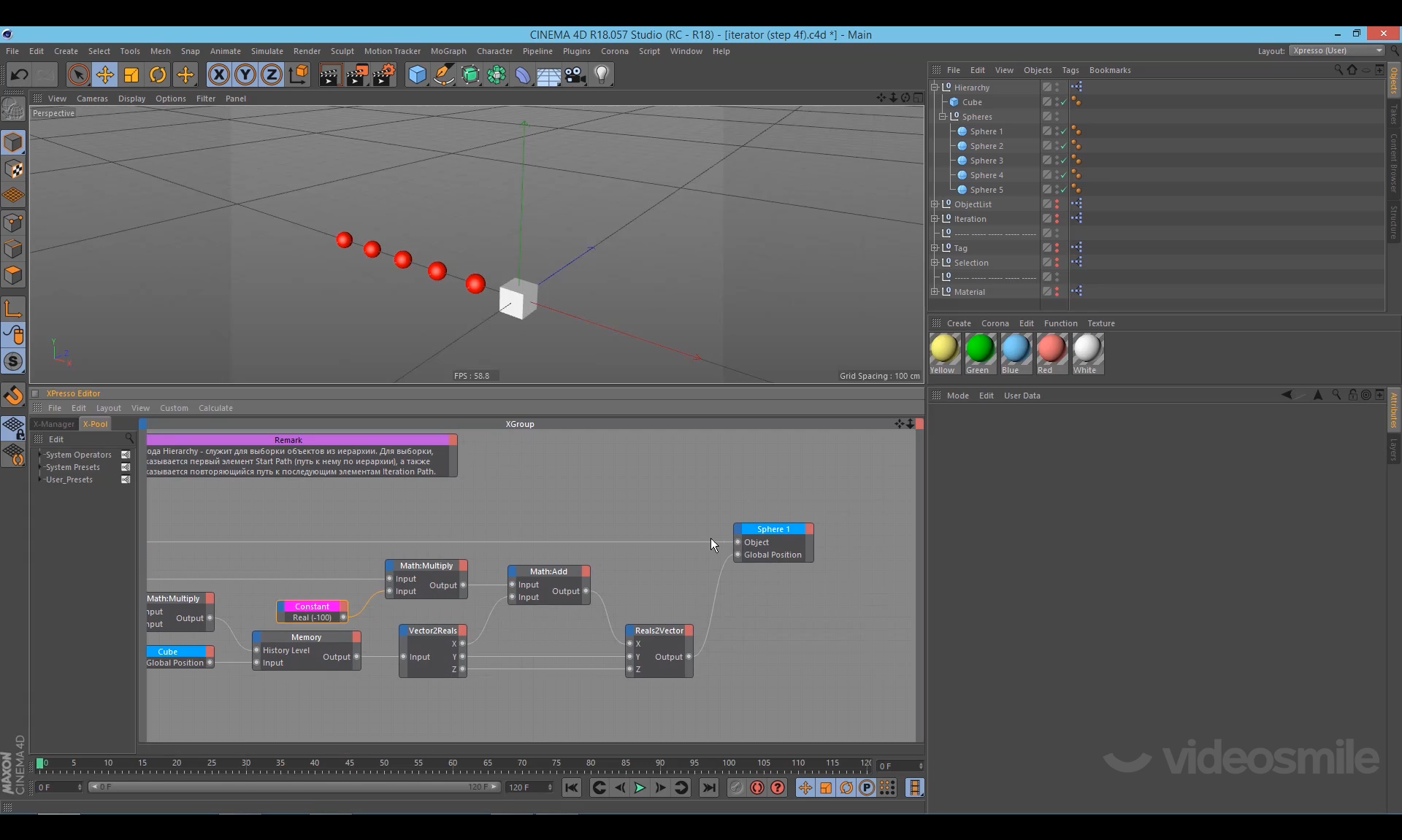Select the Red material swatch
Screen dimensions: 1402x840
coord(1051,349)
